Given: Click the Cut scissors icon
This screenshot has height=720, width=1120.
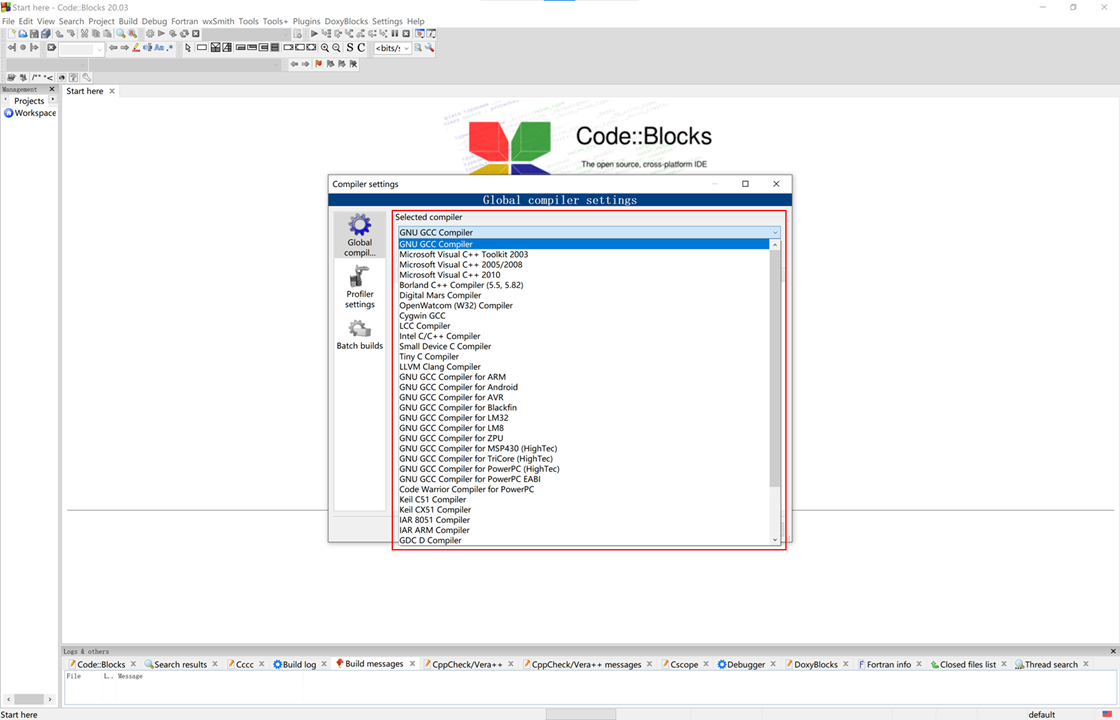Looking at the screenshot, I should coord(84,34).
